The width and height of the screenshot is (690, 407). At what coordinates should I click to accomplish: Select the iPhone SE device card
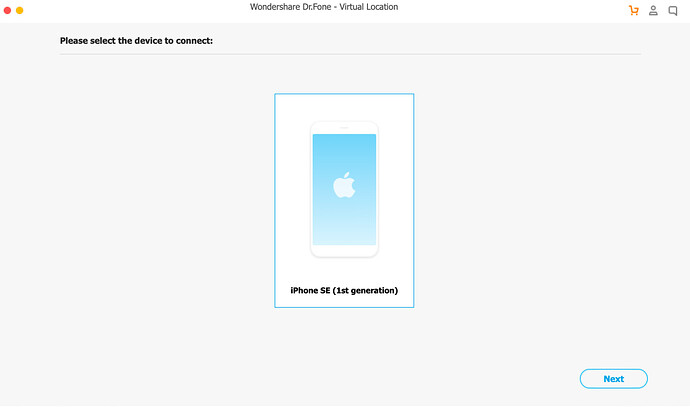coord(344,200)
